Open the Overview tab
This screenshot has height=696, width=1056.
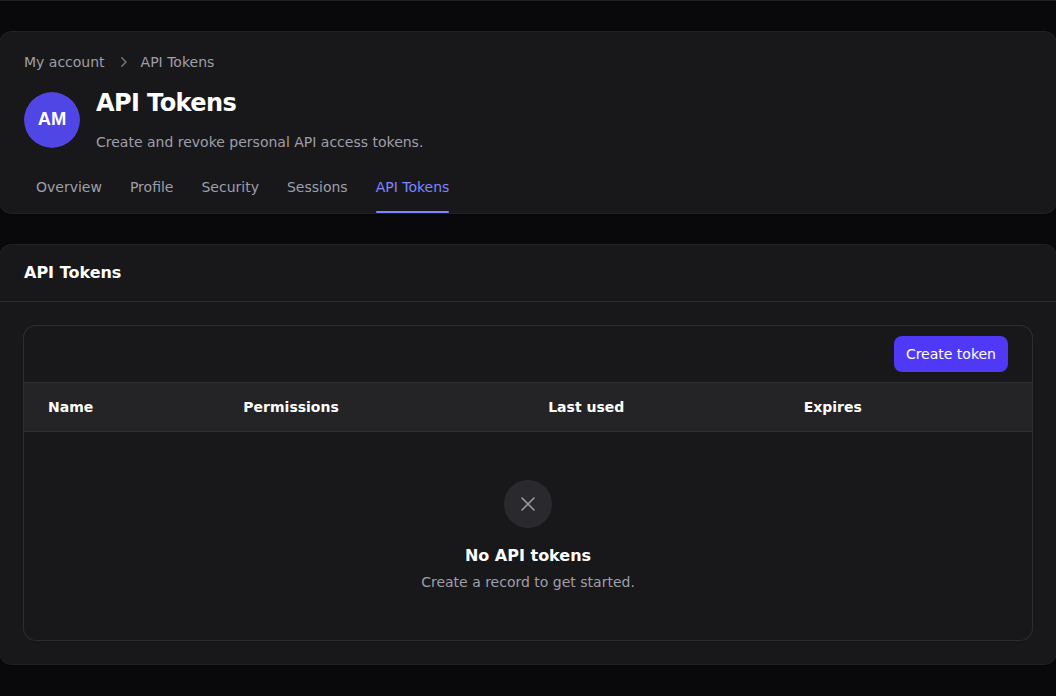coord(69,187)
